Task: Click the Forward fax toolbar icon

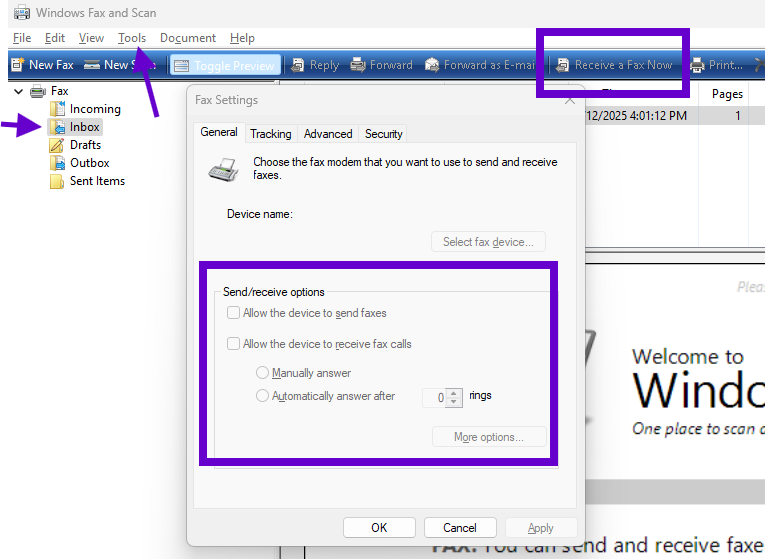Action: pyautogui.click(x=358, y=65)
